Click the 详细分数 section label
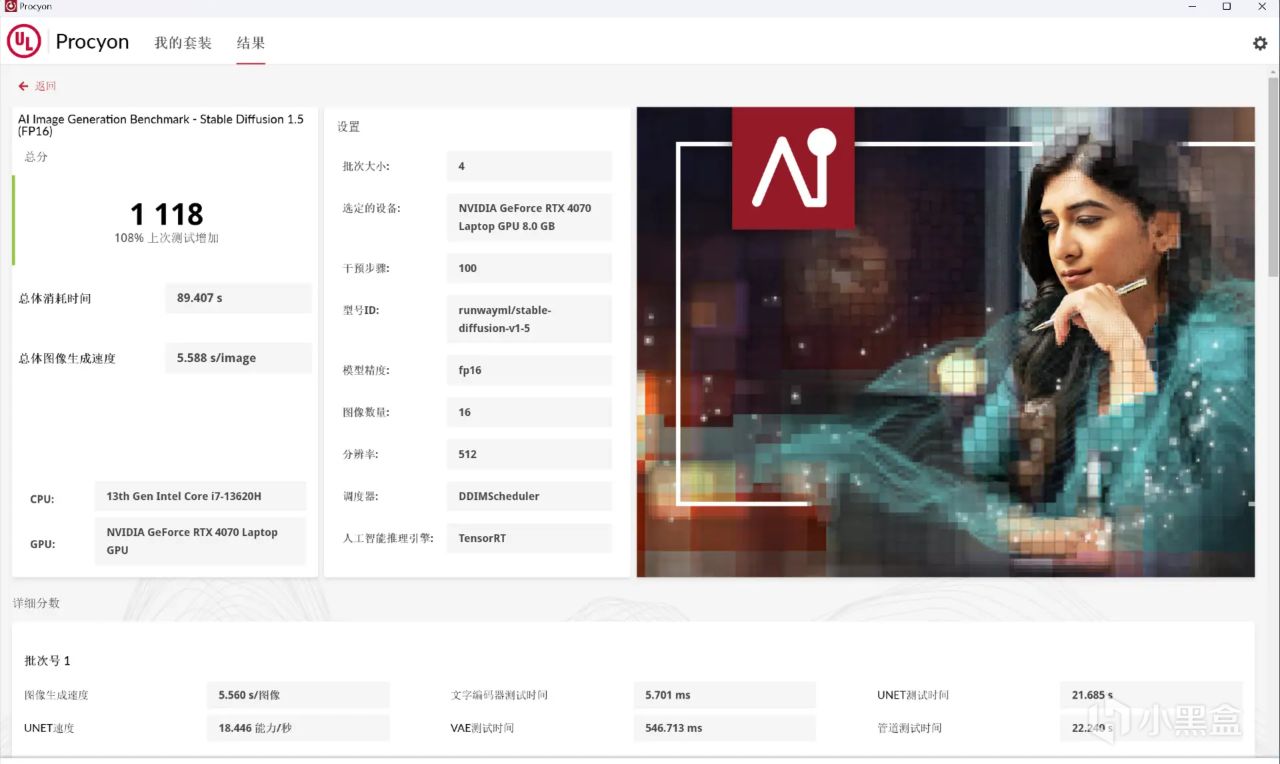The width and height of the screenshot is (1280, 764). (x=36, y=603)
